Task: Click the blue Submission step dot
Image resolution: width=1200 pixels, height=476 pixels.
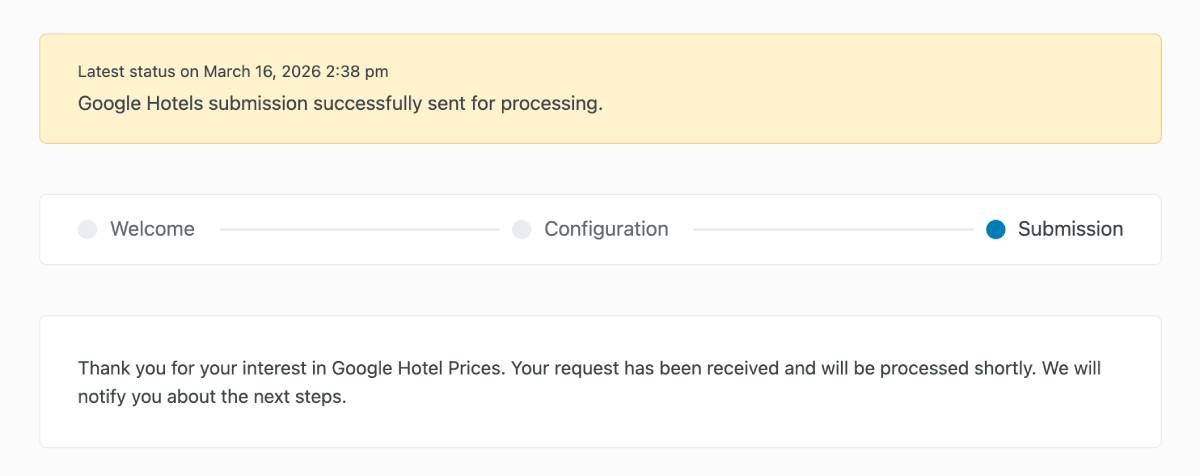Action: (x=995, y=229)
